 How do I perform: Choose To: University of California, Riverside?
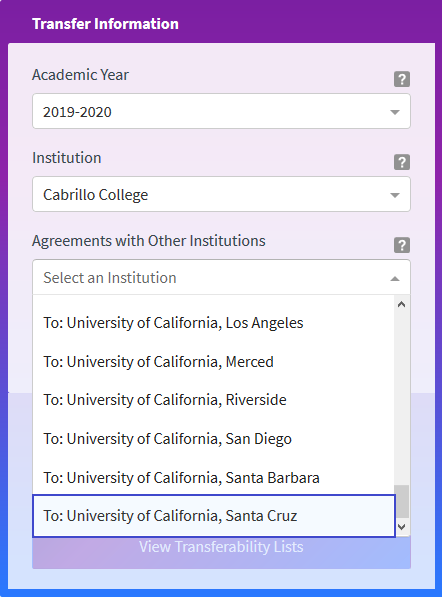(x=214, y=400)
